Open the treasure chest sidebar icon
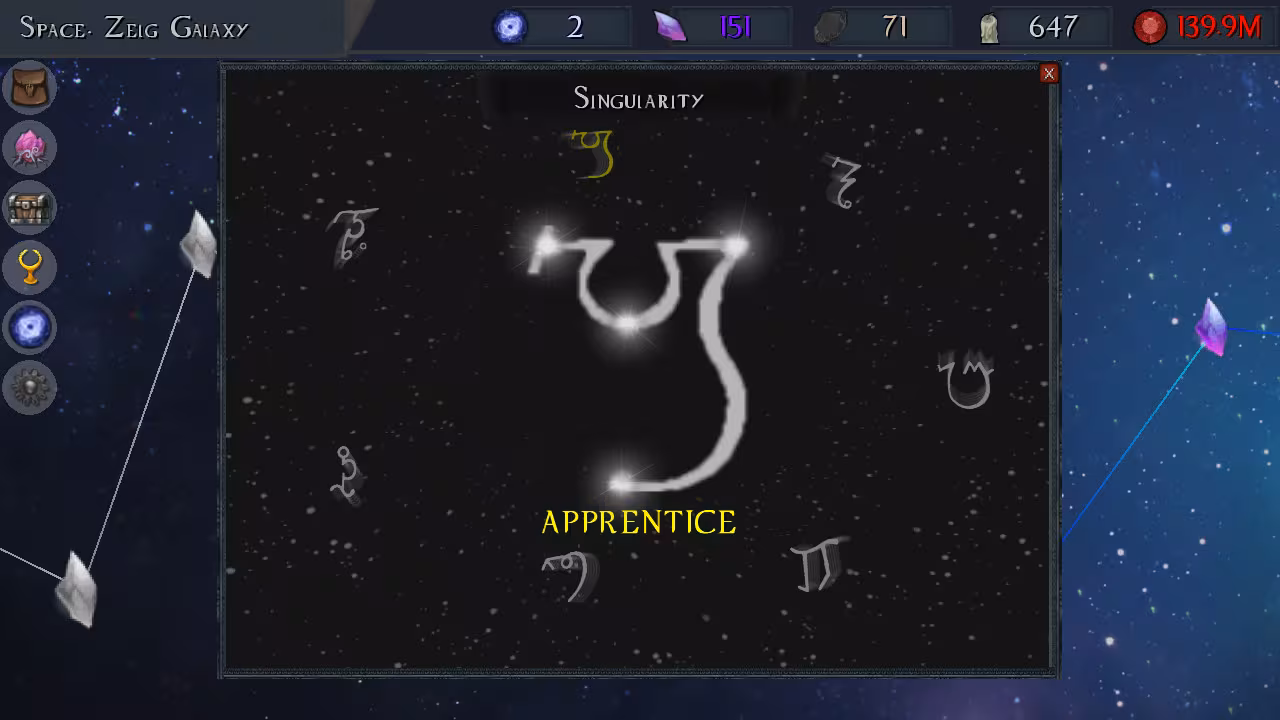The height and width of the screenshot is (720, 1280). (x=30, y=208)
